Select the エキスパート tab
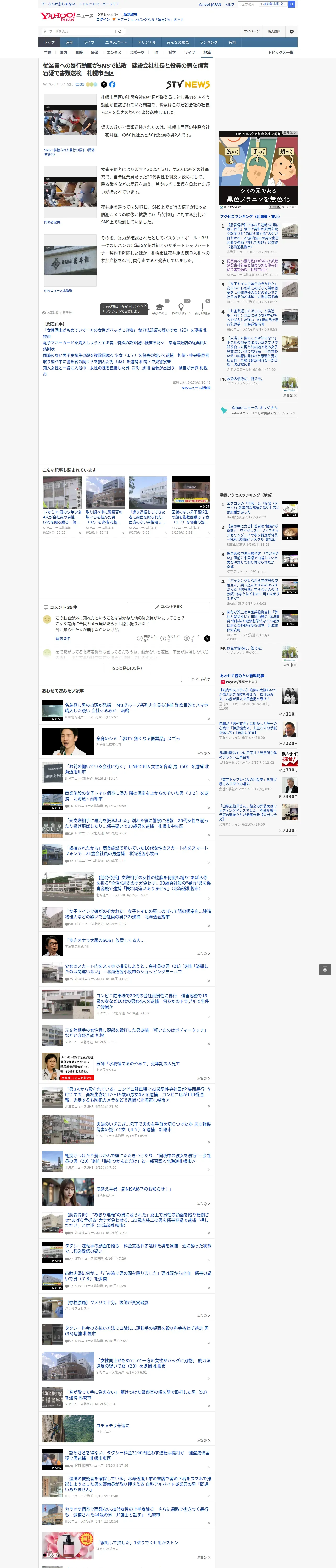 tap(116, 42)
